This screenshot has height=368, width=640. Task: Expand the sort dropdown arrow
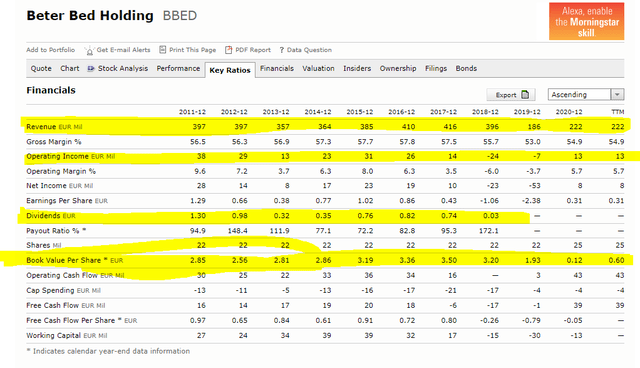(618, 95)
